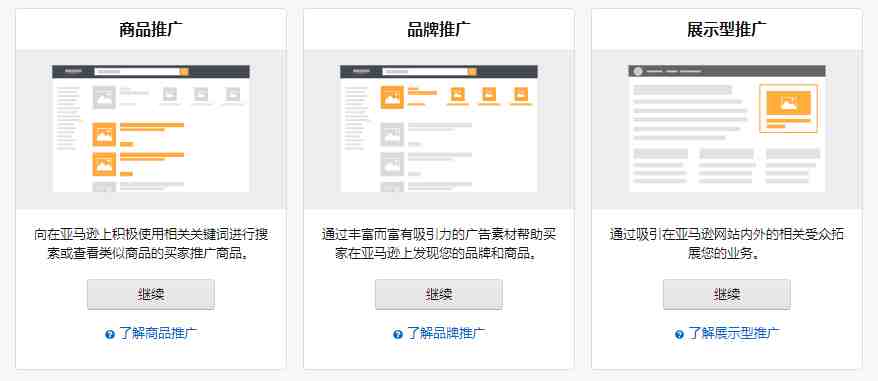878x381 pixels.
Task: Open the 了解商品推广 link
Action: tap(158, 334)
